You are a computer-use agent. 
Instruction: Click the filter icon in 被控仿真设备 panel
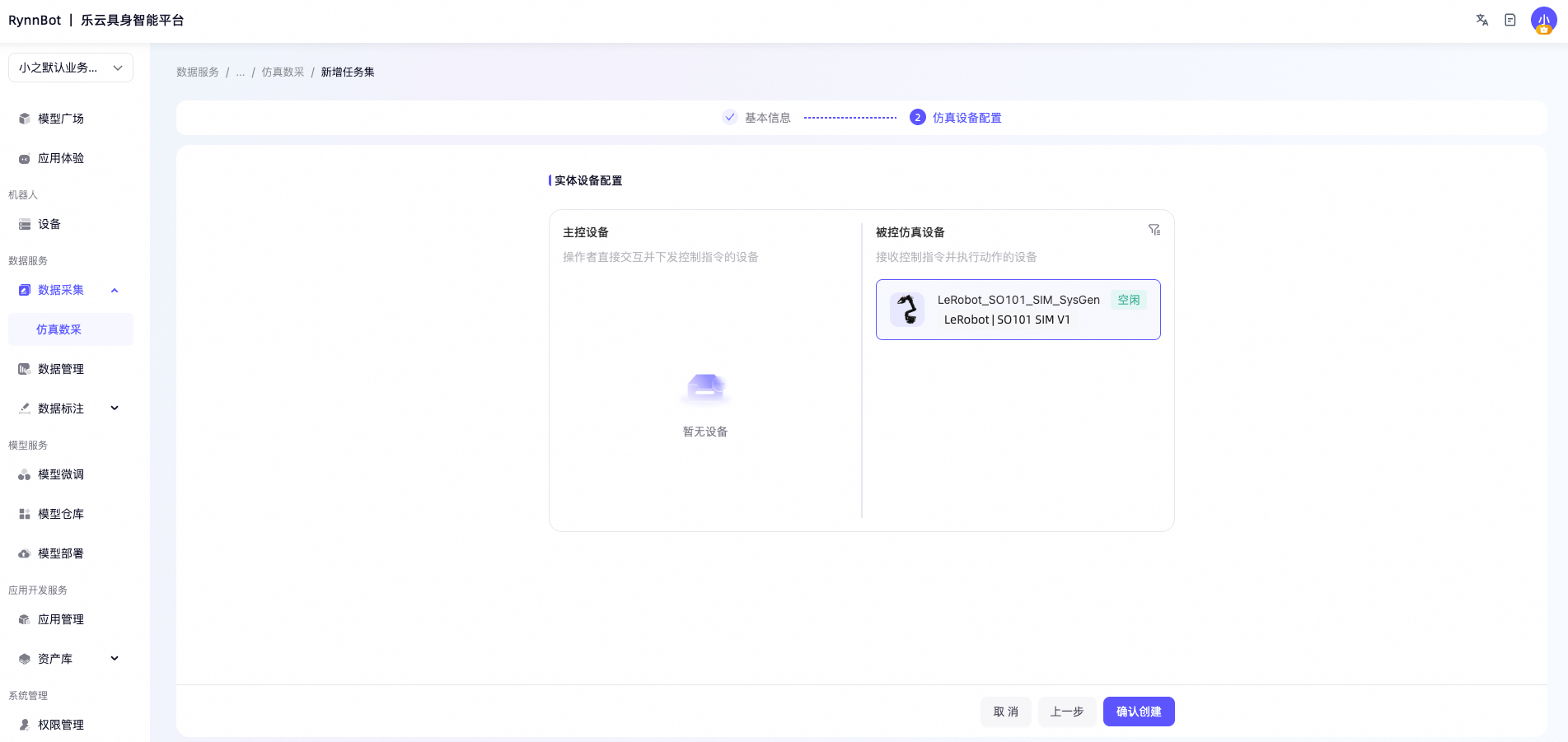click(1154, 230)
